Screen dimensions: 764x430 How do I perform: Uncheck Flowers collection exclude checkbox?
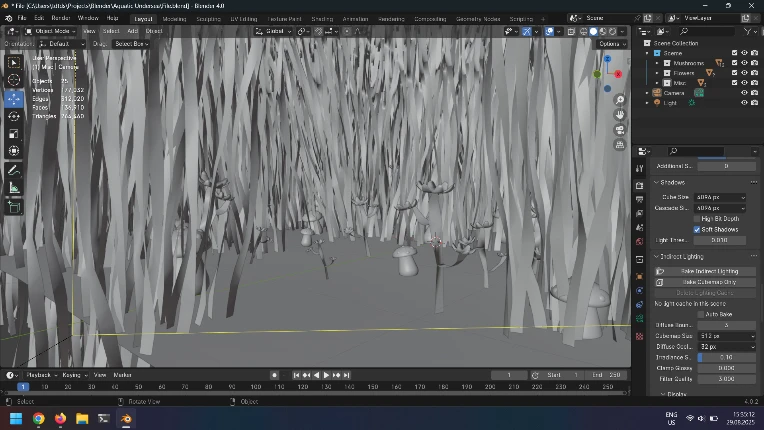[x=734, y=73]
